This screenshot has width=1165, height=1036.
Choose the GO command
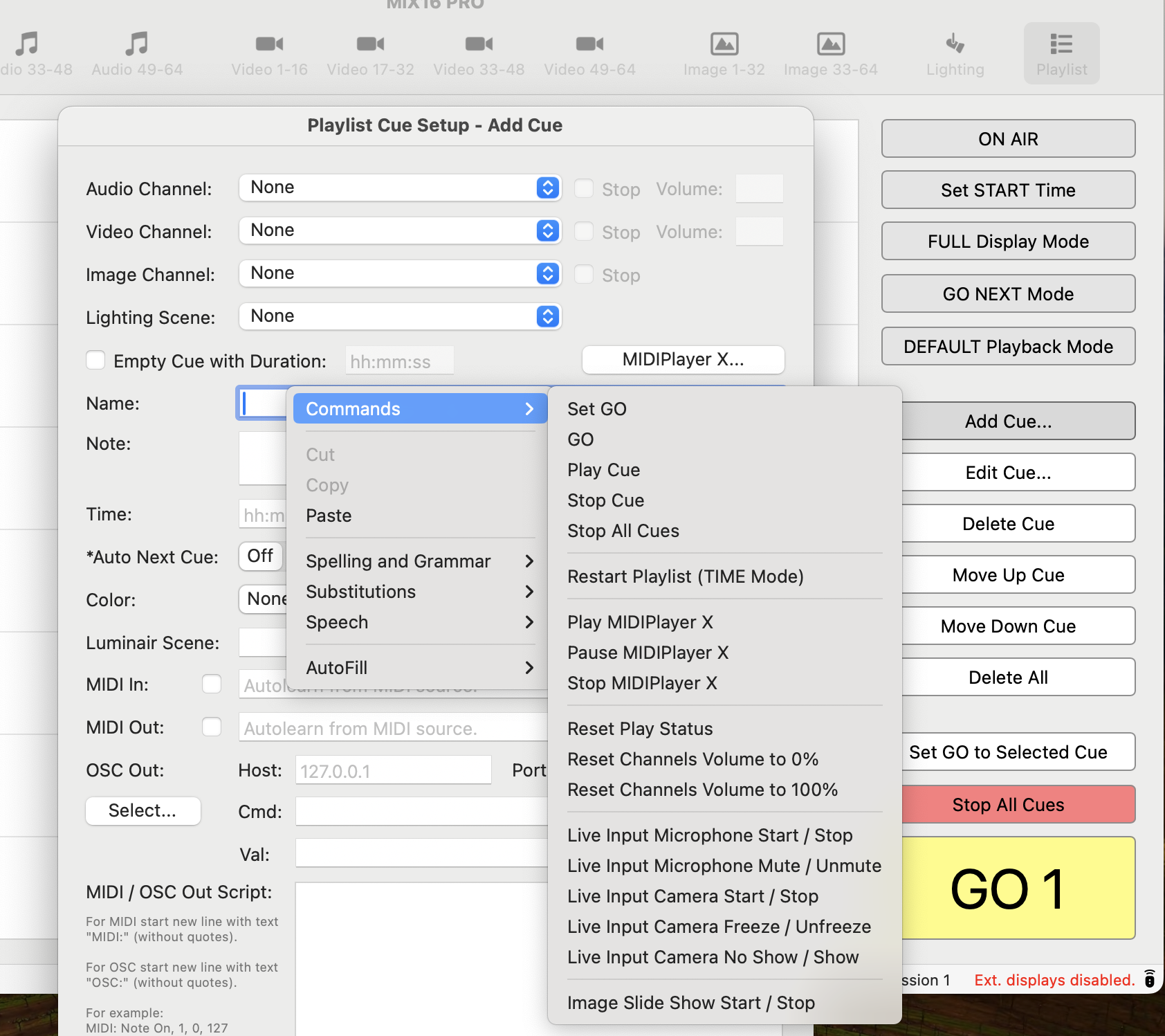(724, 439)
